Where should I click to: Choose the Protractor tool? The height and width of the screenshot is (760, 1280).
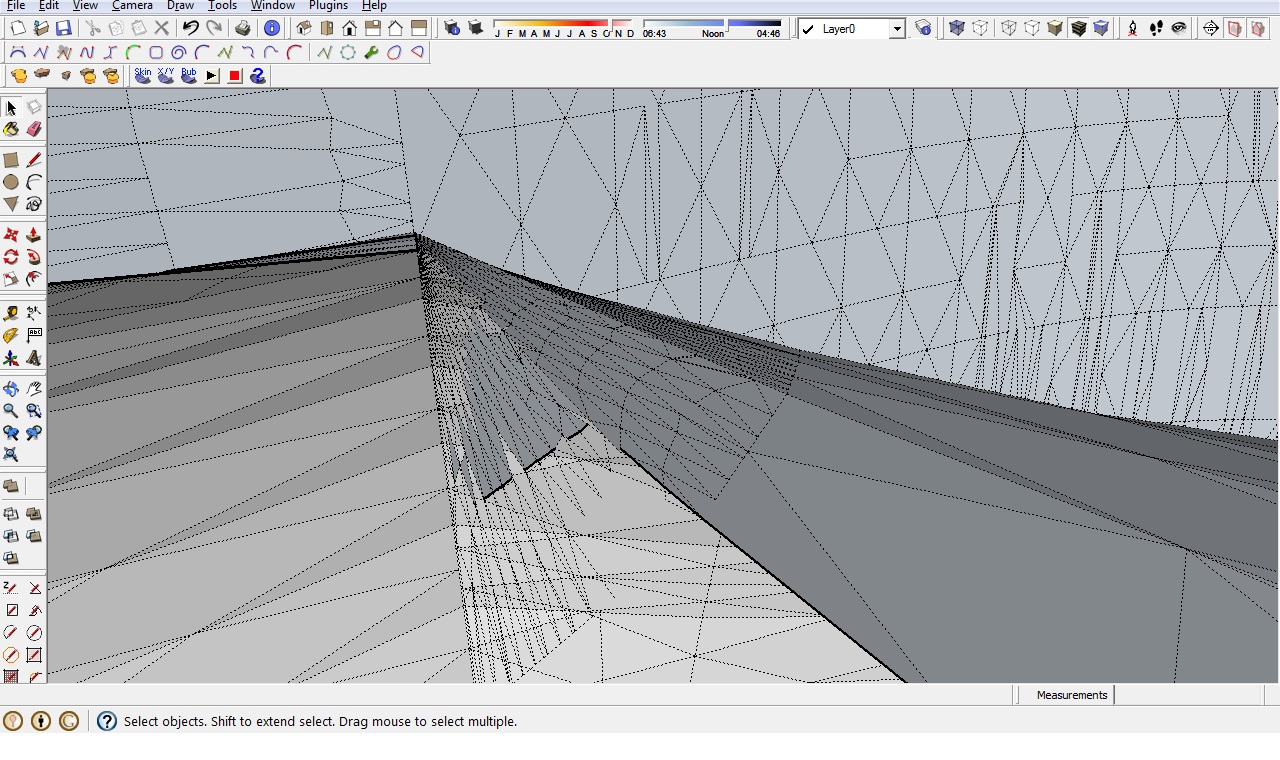[x=11, y=335]
